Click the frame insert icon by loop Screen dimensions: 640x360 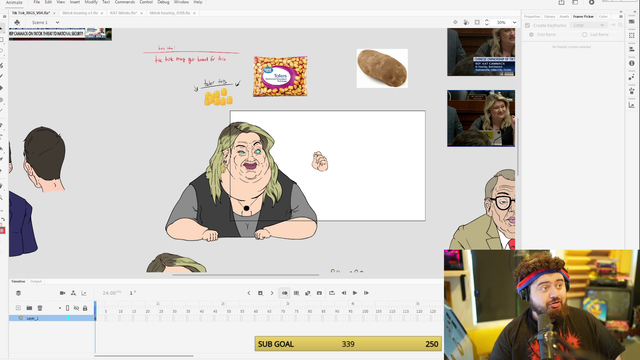pos(319,293)
